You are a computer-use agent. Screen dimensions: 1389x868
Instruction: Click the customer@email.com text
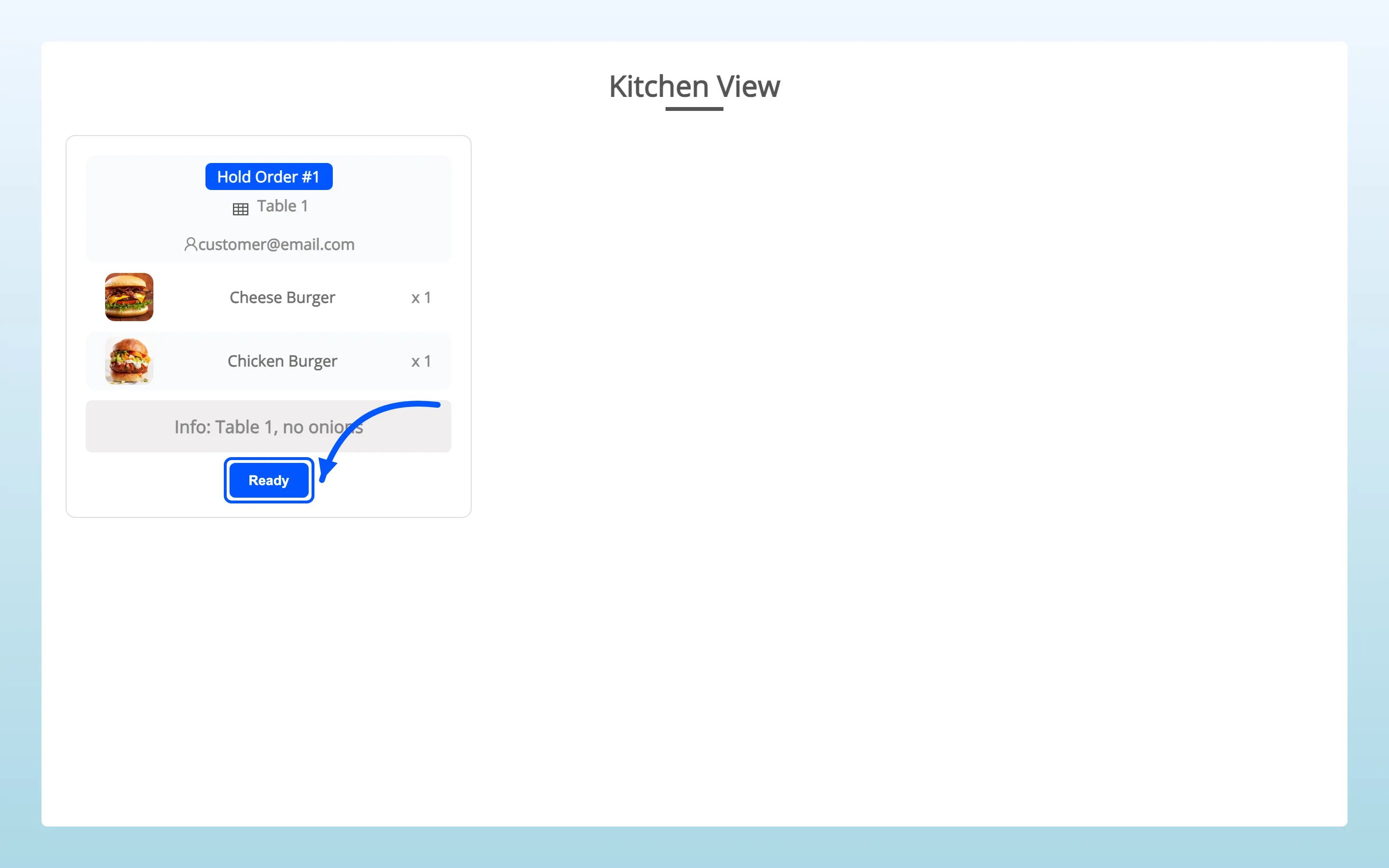pos(277,244)
